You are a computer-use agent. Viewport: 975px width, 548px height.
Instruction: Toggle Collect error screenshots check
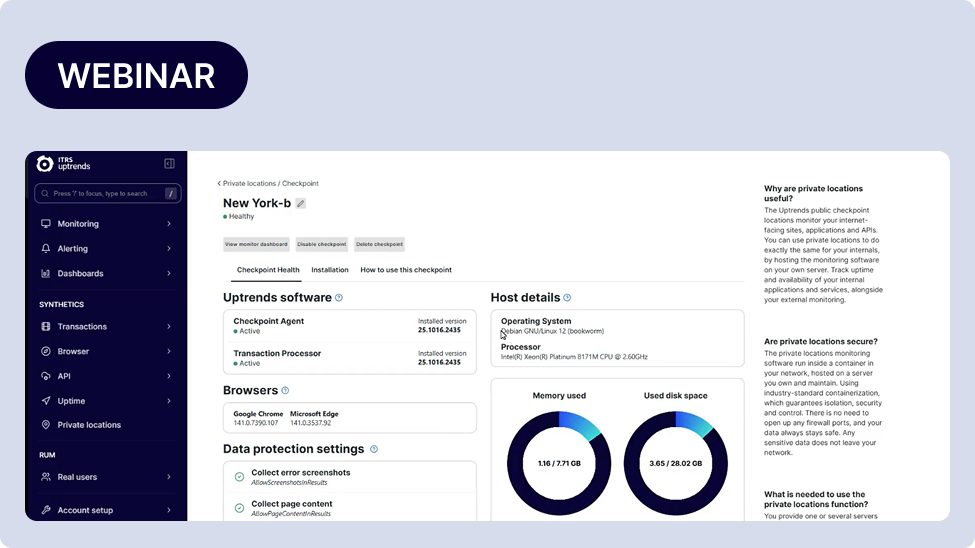point(239,477)
